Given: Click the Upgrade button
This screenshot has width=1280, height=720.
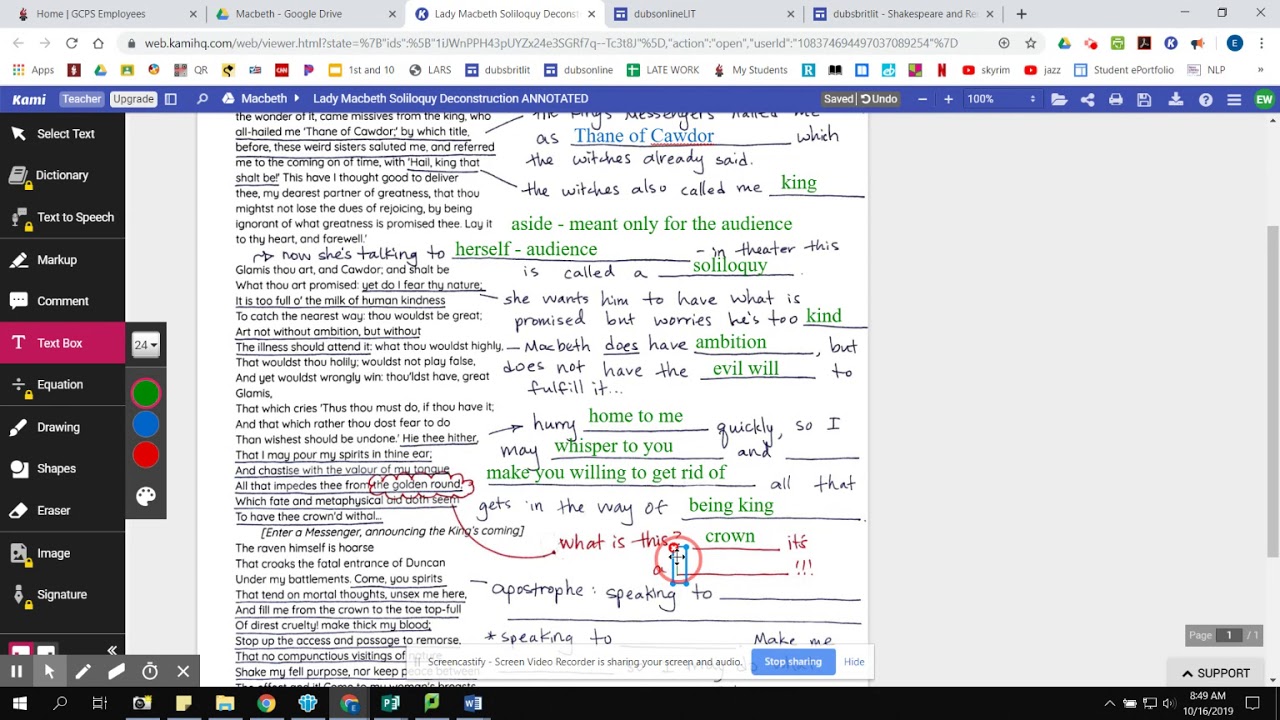Looking at the screenshot, I should tap(133, 99).
